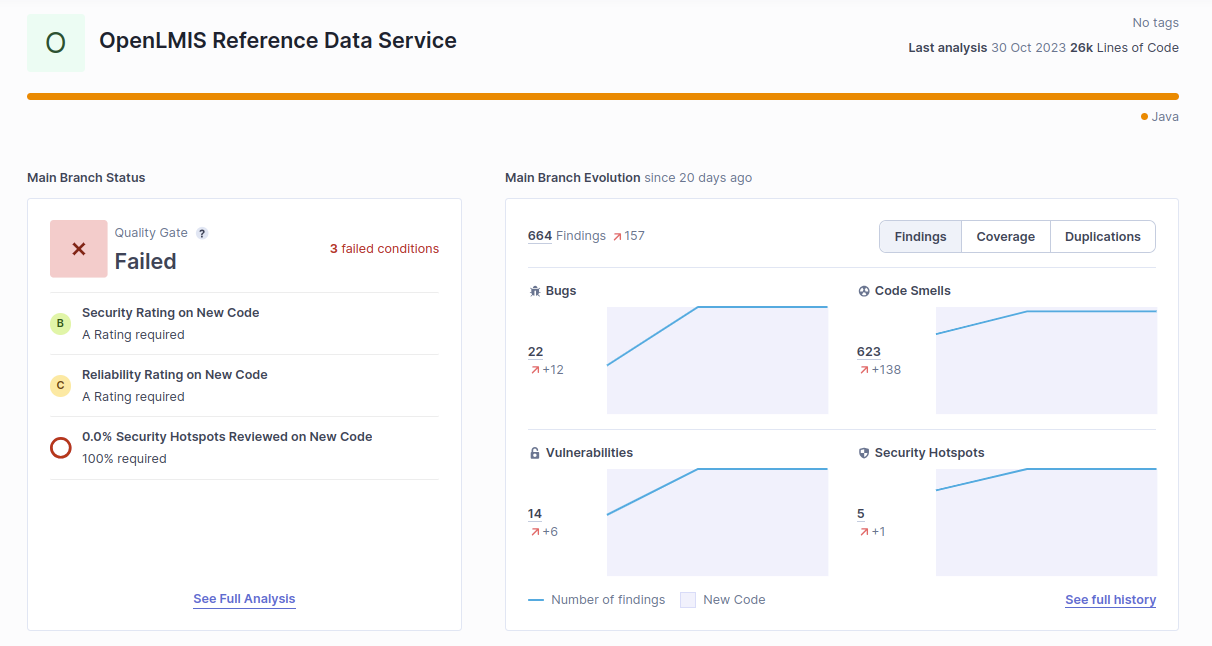Click 0.0% Security Hotspots Reviewed condition
The width and height of the screenshot is (1212, 646).
pyautogui.click(x=227, y=437)
